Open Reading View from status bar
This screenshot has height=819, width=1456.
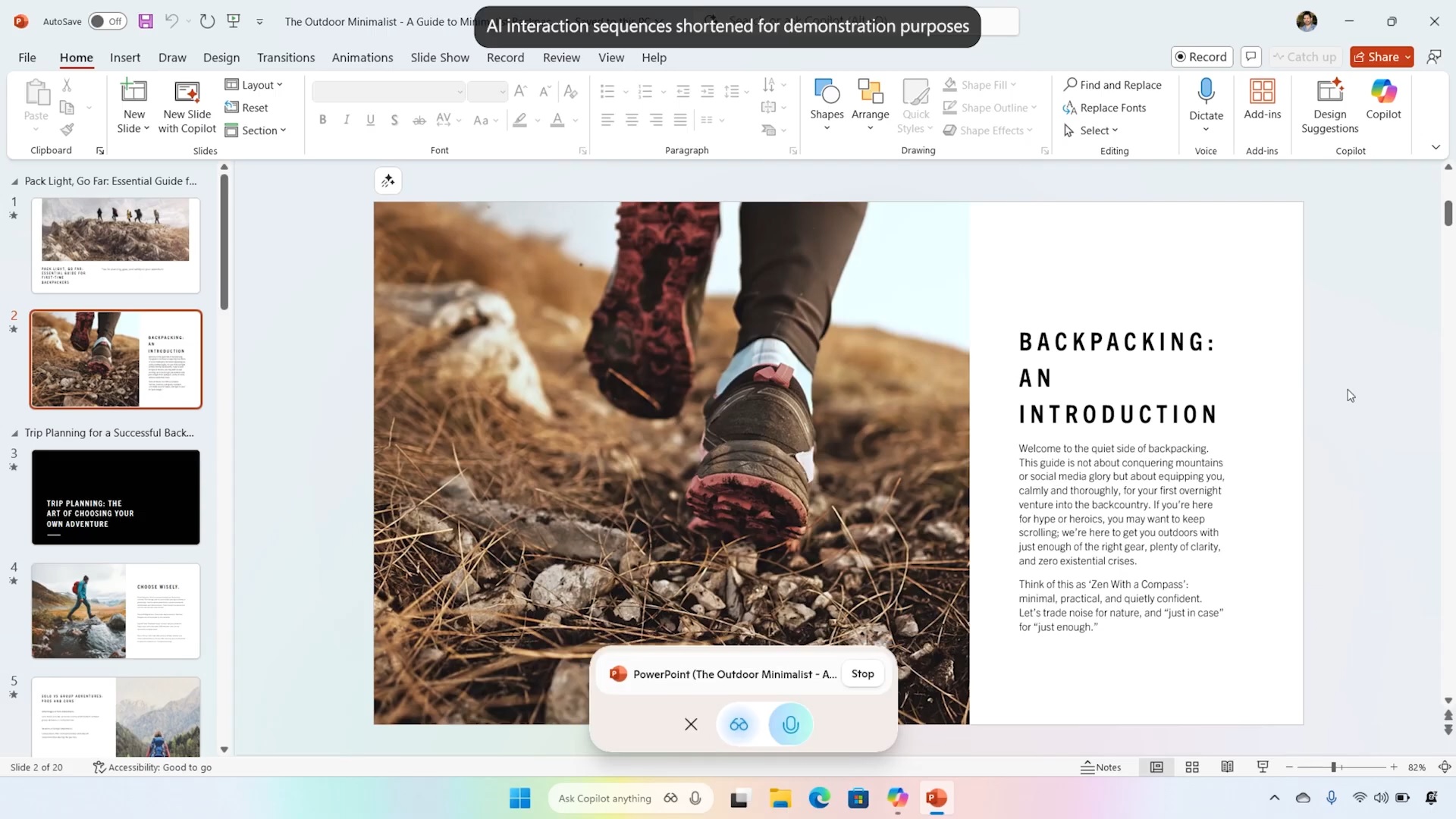[x=1227, y=767]
